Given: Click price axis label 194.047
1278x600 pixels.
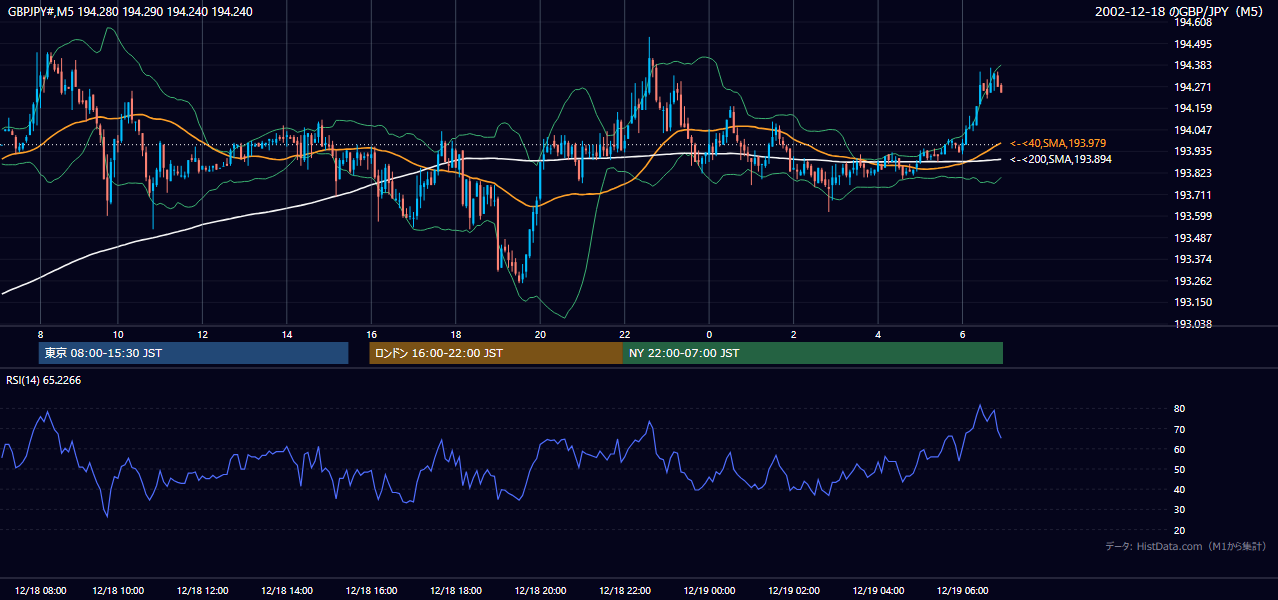Looking at the screenshot, I should [x=1193, y=130].
